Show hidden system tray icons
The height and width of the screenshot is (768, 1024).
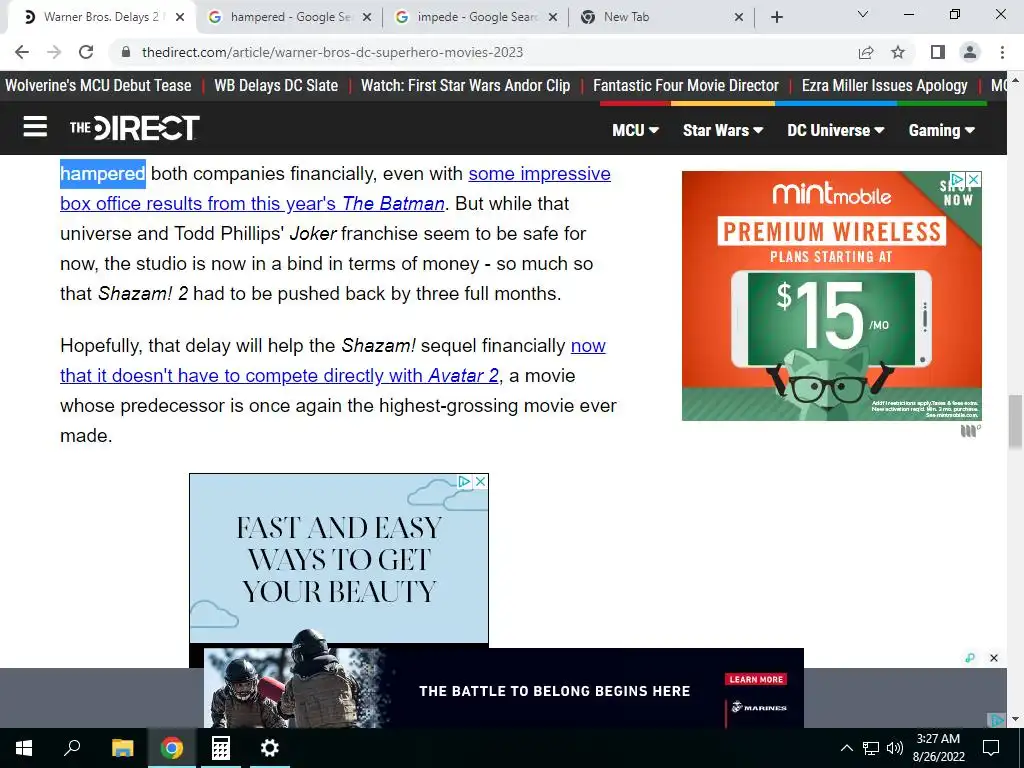tap(846, 748)
